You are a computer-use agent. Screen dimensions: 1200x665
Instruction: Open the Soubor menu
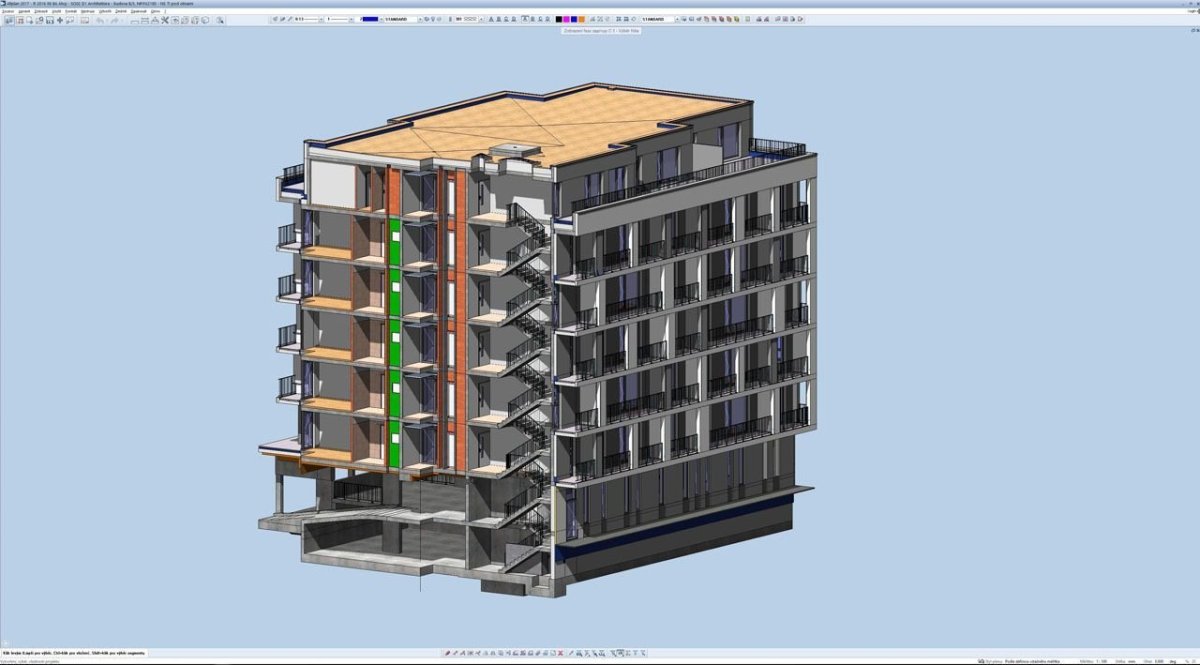7,11
